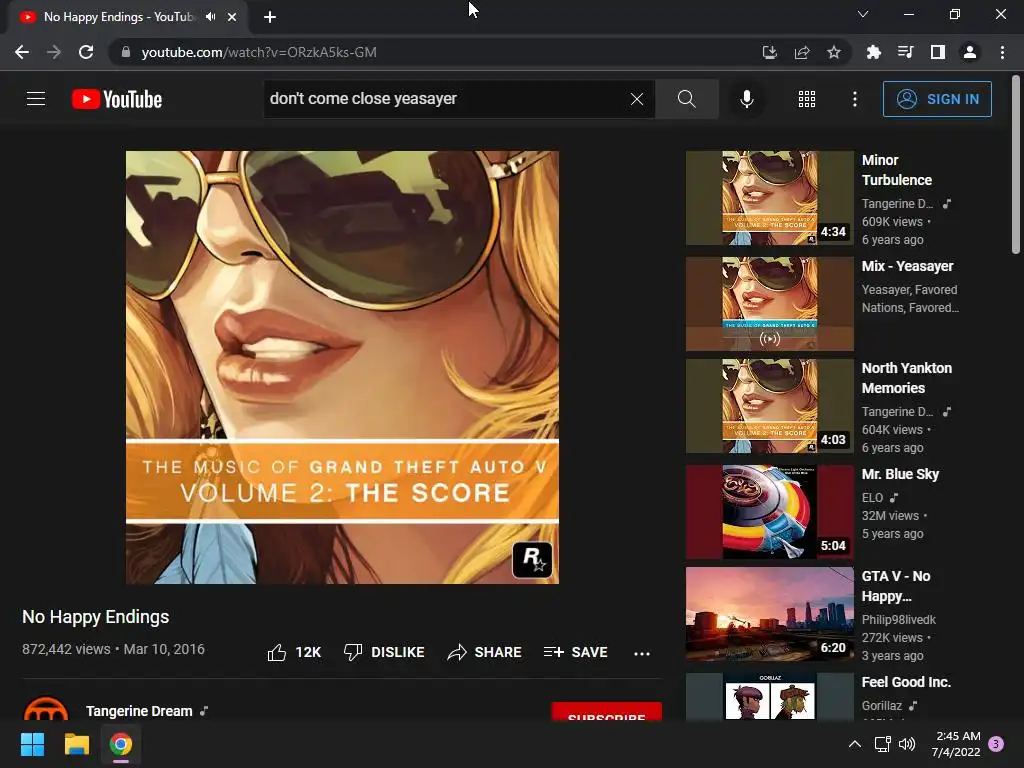Viewport: 1024px width, 768px height.
Task: Open network status tray icon
Action: tap(882, 744)
